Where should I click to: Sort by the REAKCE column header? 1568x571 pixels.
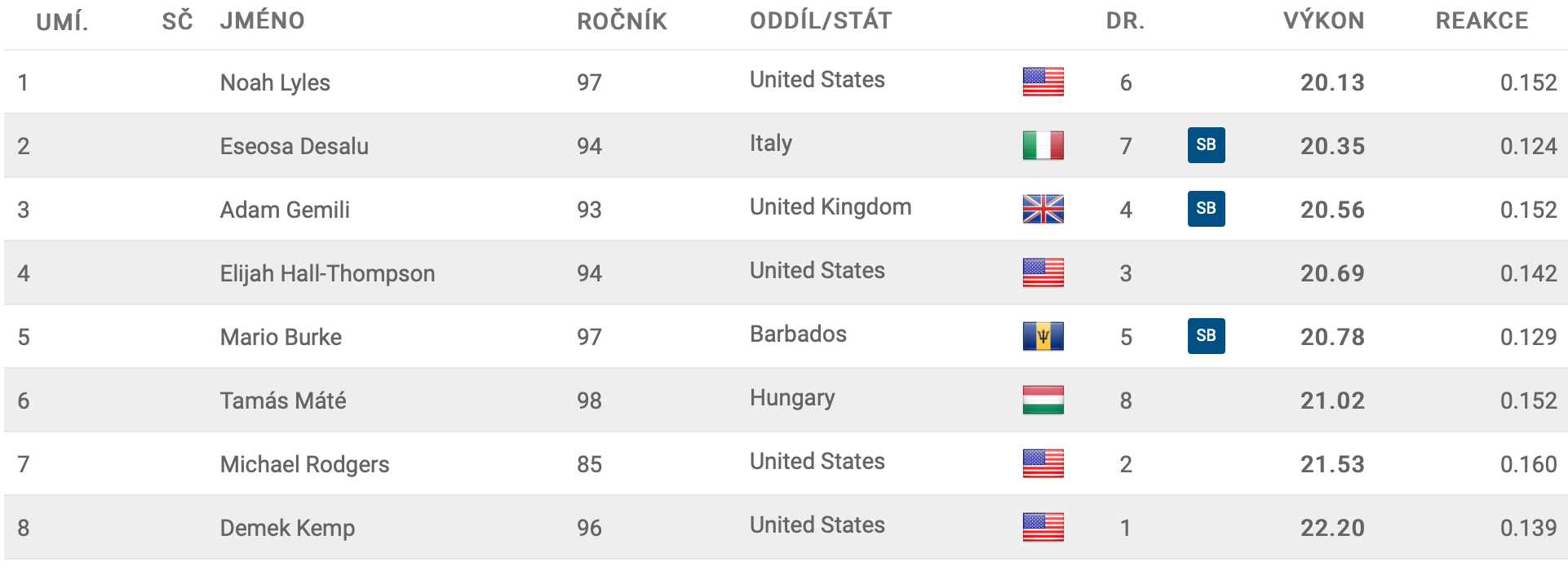coord(1482,21)
